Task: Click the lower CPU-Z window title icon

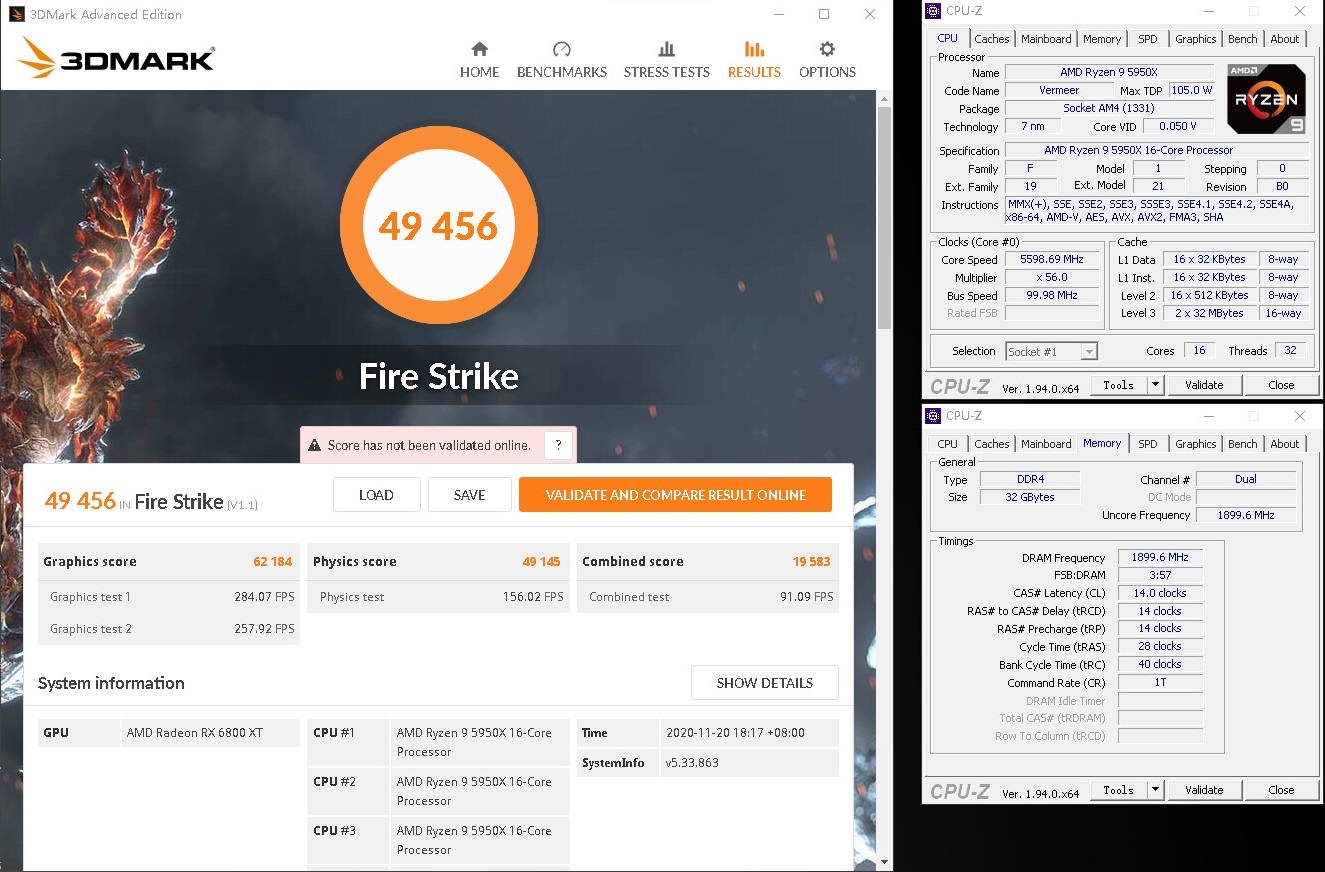Action: coord(933,416)
